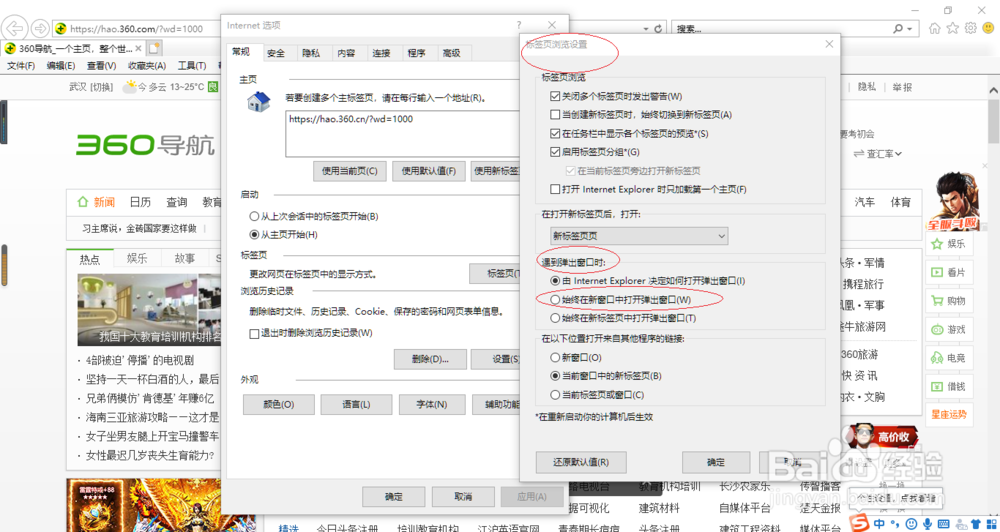Screen dimensions: 1000x532
Task: Click the home icon beside 新闻 on page
Action: [82, 202]
